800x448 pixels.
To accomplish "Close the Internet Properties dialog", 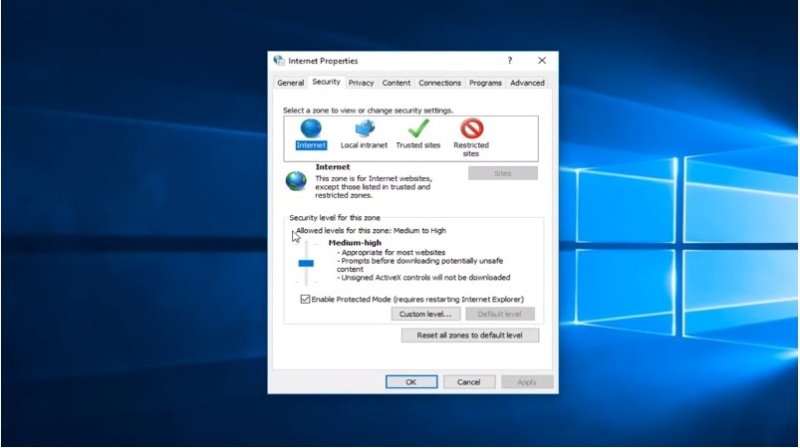I will [x=542, y=61].
